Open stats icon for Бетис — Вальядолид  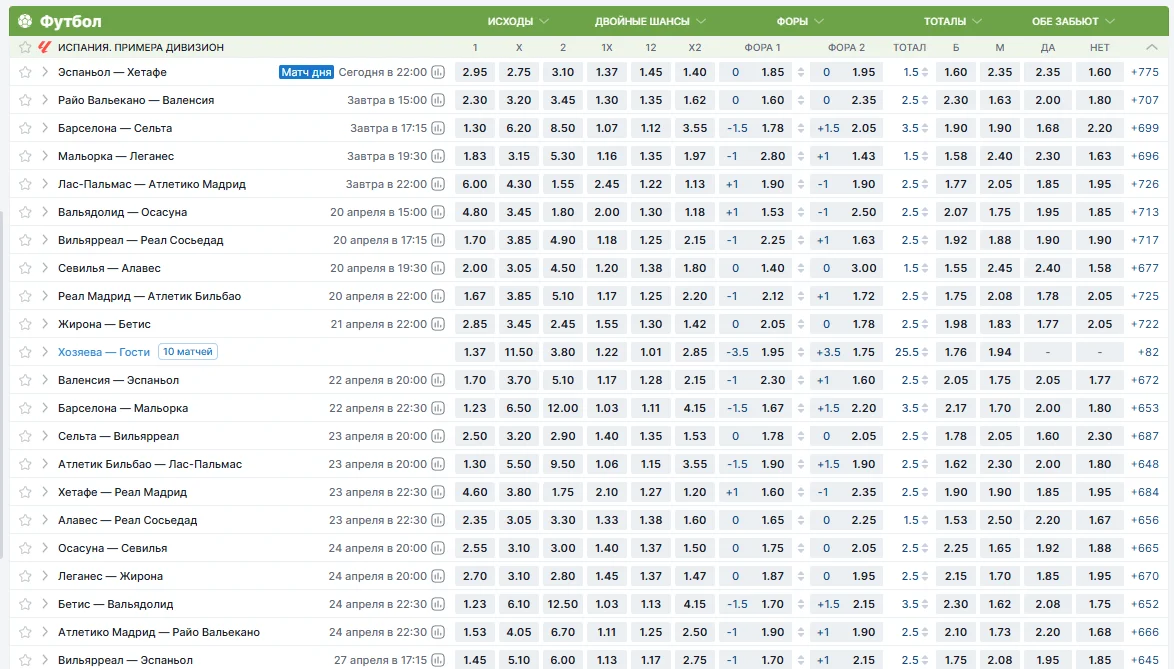tap(437, 604)
